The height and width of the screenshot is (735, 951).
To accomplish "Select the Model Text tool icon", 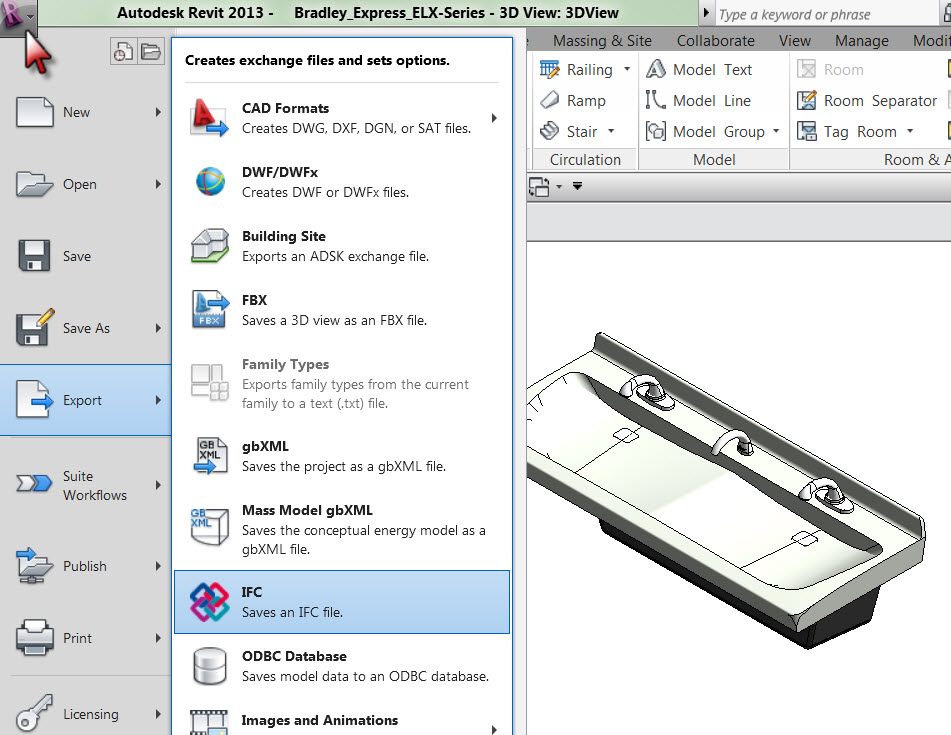I will tap(656, 69).
